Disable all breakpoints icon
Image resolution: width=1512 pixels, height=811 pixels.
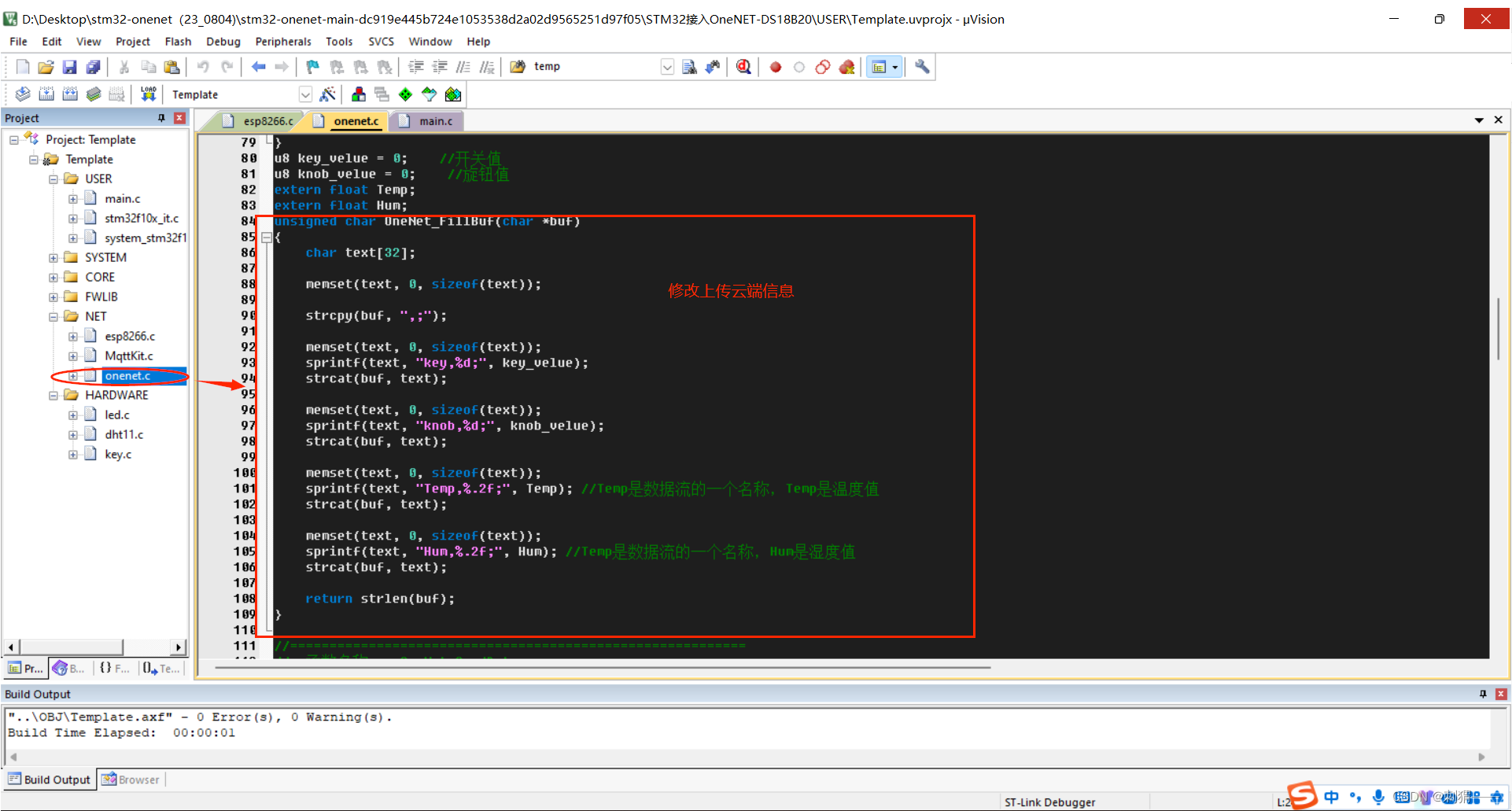point(823,67)
